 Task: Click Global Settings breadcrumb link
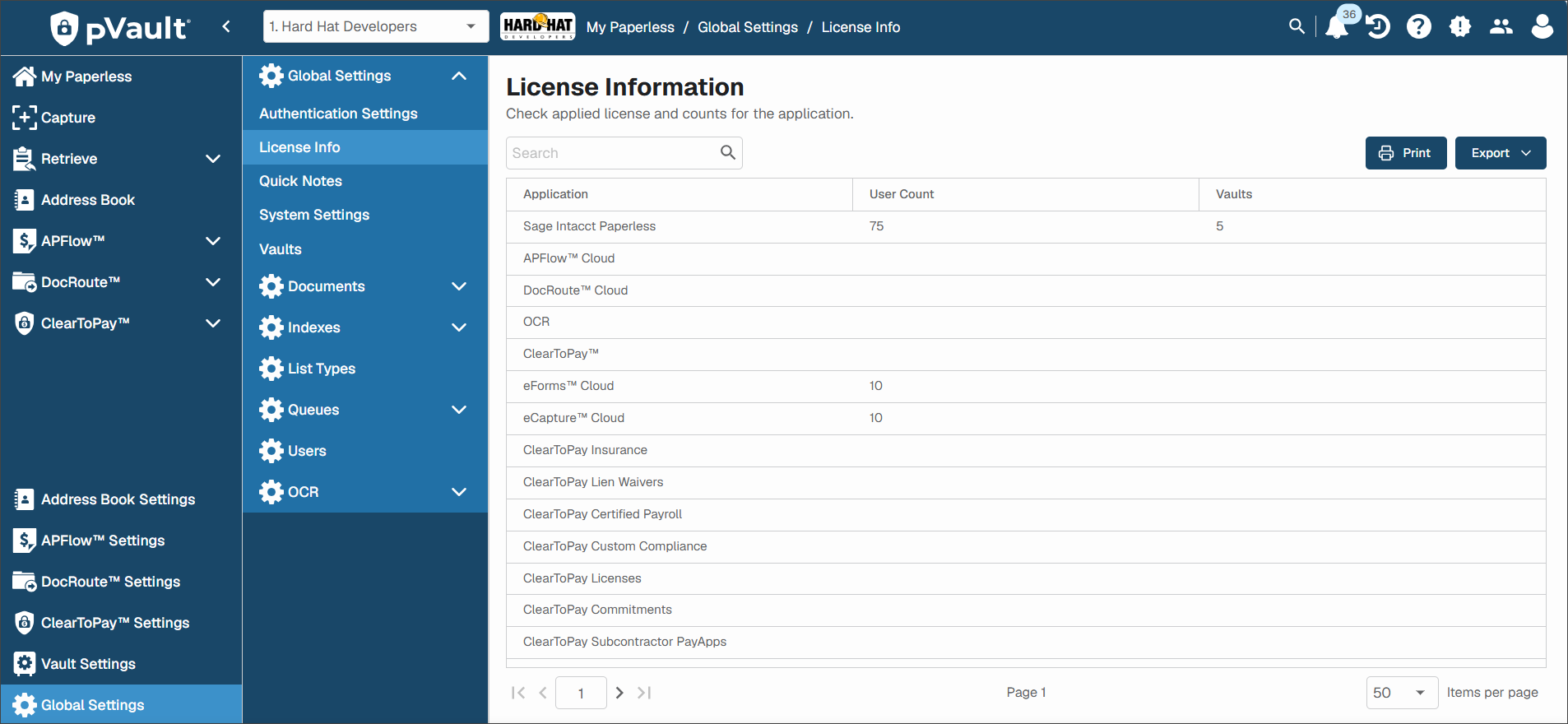(748, 27)
